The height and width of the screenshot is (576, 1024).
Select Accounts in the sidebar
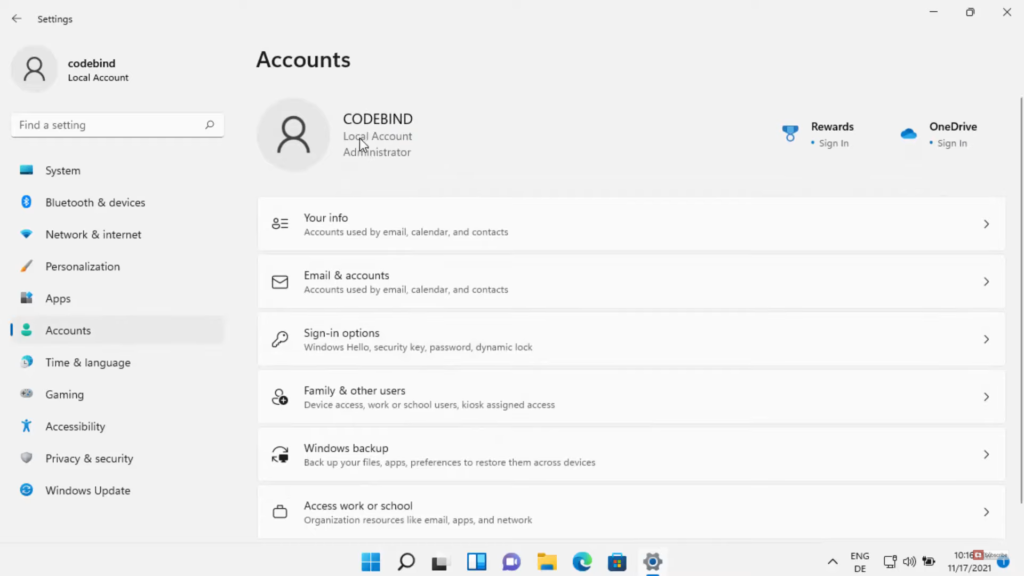click(118, 330)
